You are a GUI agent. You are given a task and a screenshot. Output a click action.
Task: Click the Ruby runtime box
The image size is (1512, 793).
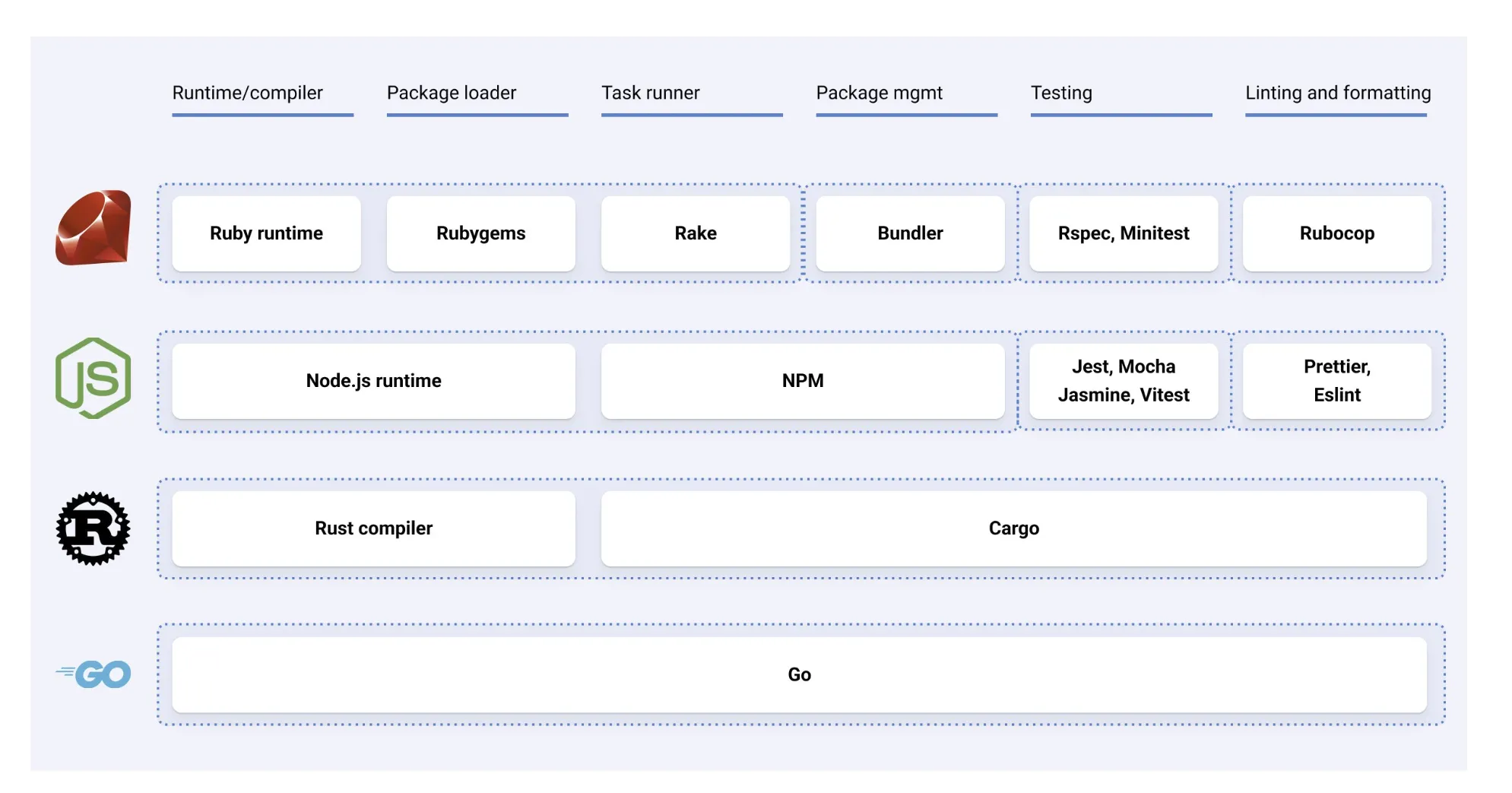266,233
